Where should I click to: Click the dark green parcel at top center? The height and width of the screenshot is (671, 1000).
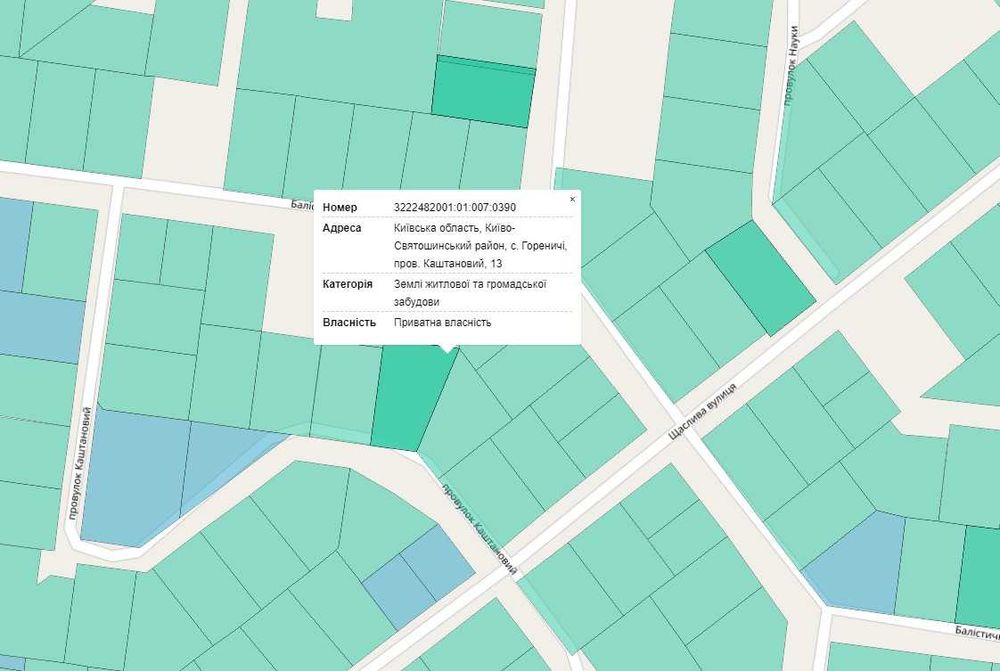click(x=484, y=91)
